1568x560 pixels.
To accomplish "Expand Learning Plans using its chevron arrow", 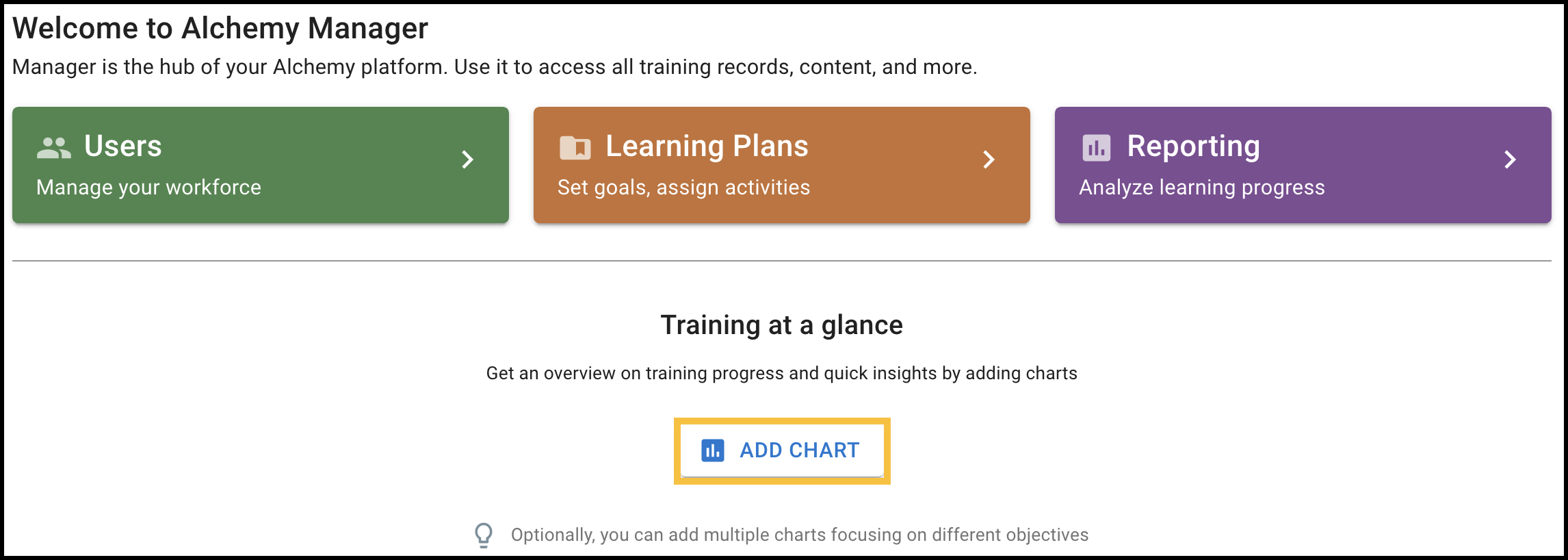I will tap(989, 160).
